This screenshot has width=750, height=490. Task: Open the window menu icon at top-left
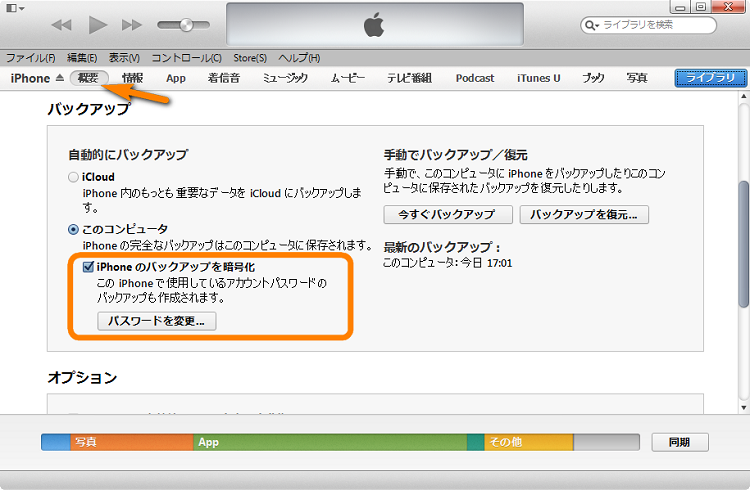click(x=15, y=8)
